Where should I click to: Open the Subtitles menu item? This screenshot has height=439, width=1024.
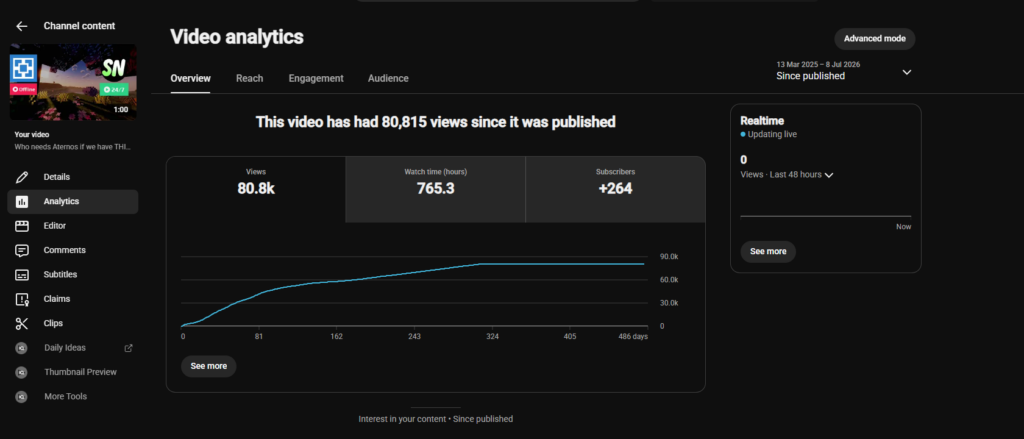[x=72, y=275]
